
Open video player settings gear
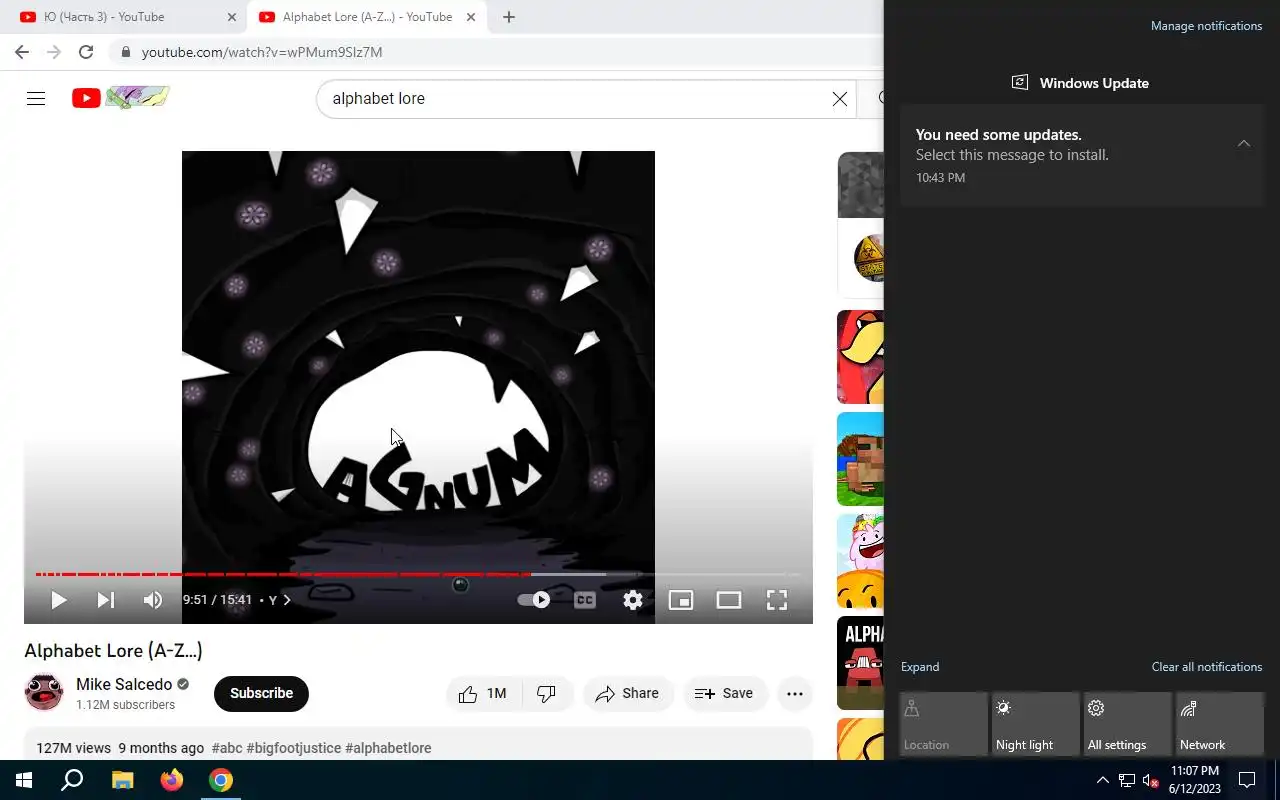point(633,600)
